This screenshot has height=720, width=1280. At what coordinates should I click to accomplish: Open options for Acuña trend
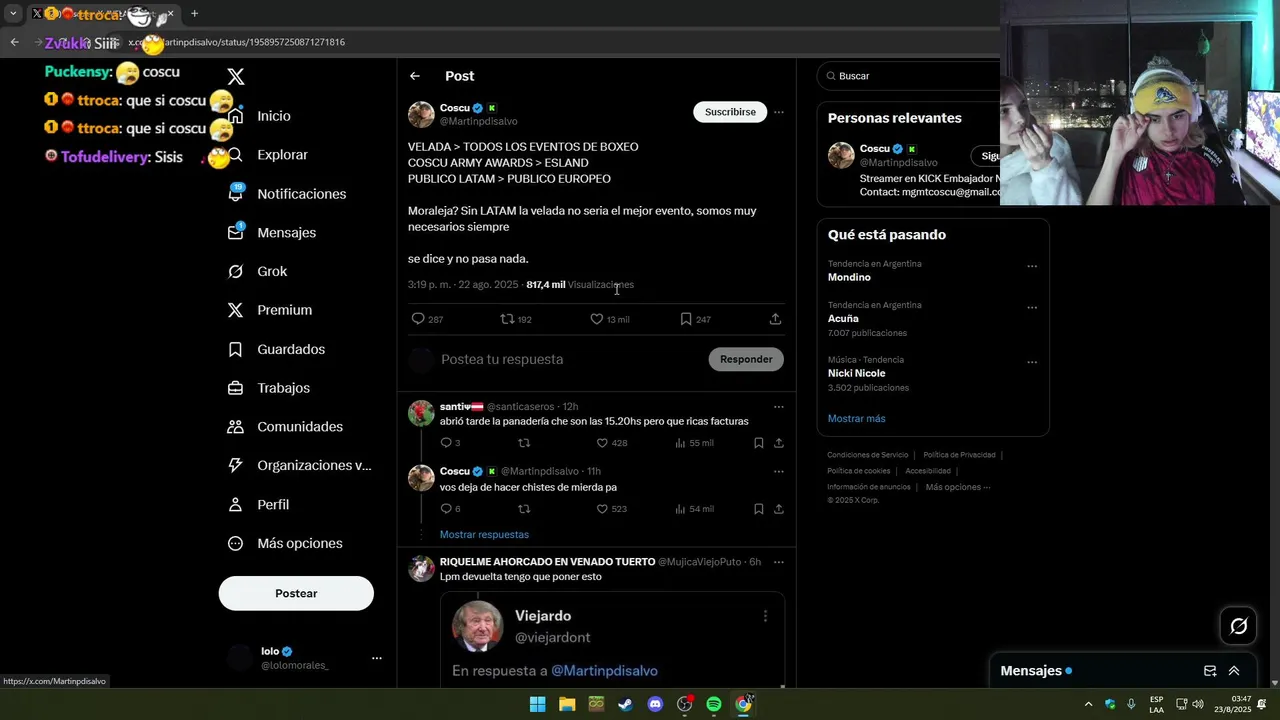(x=1032, y=307)
